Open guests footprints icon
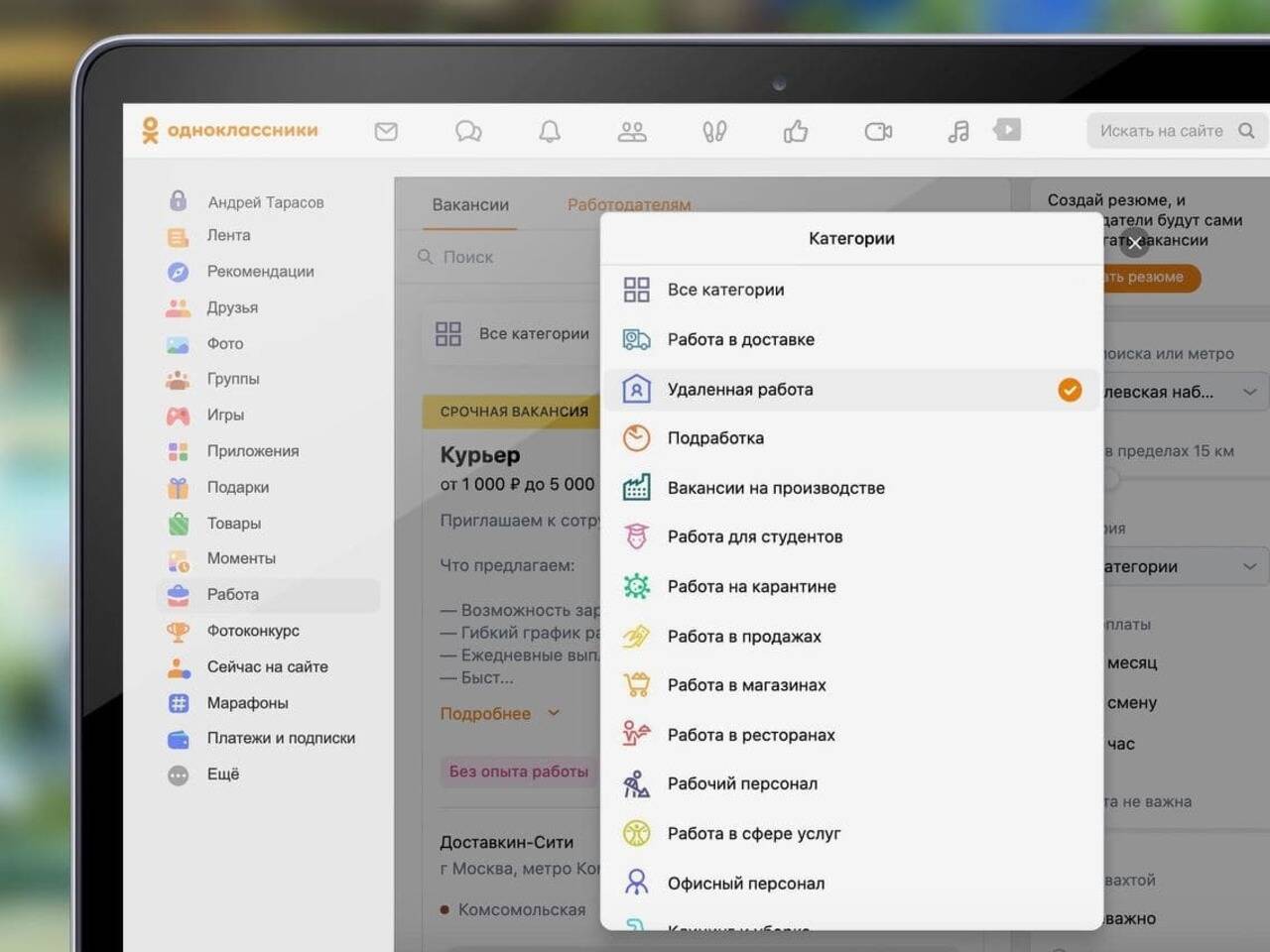Image resolution: width=1270 pixels, height=952 pixels. [x=714, y=131]
